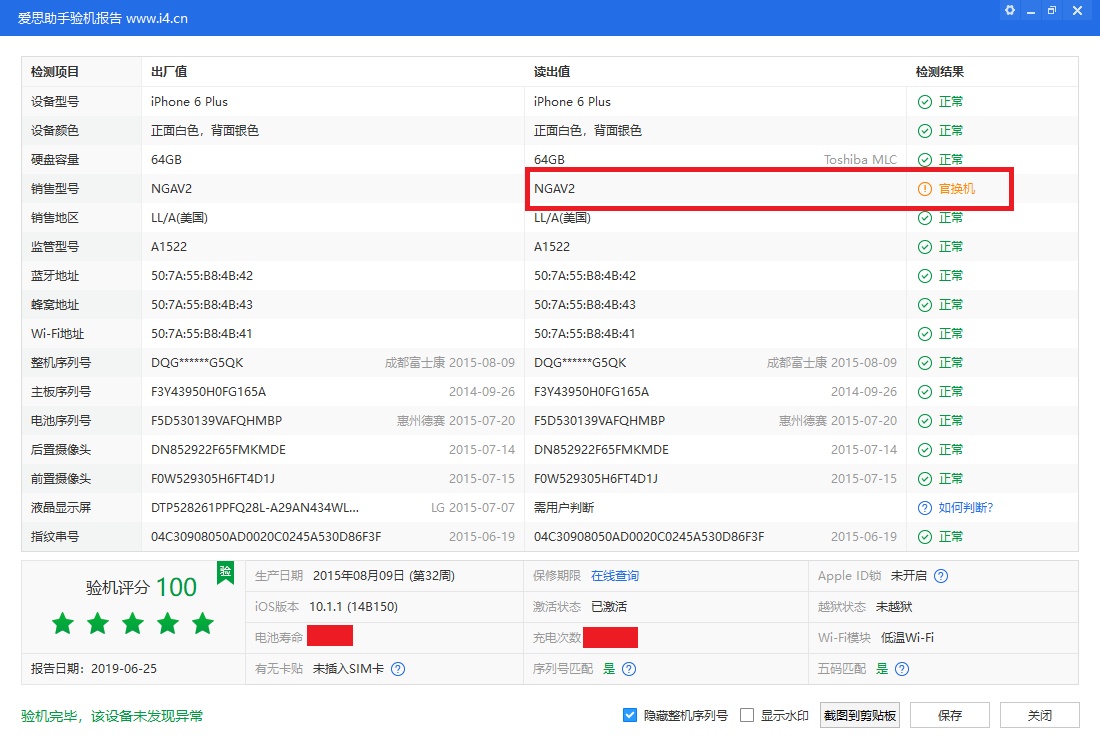
Task: Click the first green rating star
Action: [63, 623]
